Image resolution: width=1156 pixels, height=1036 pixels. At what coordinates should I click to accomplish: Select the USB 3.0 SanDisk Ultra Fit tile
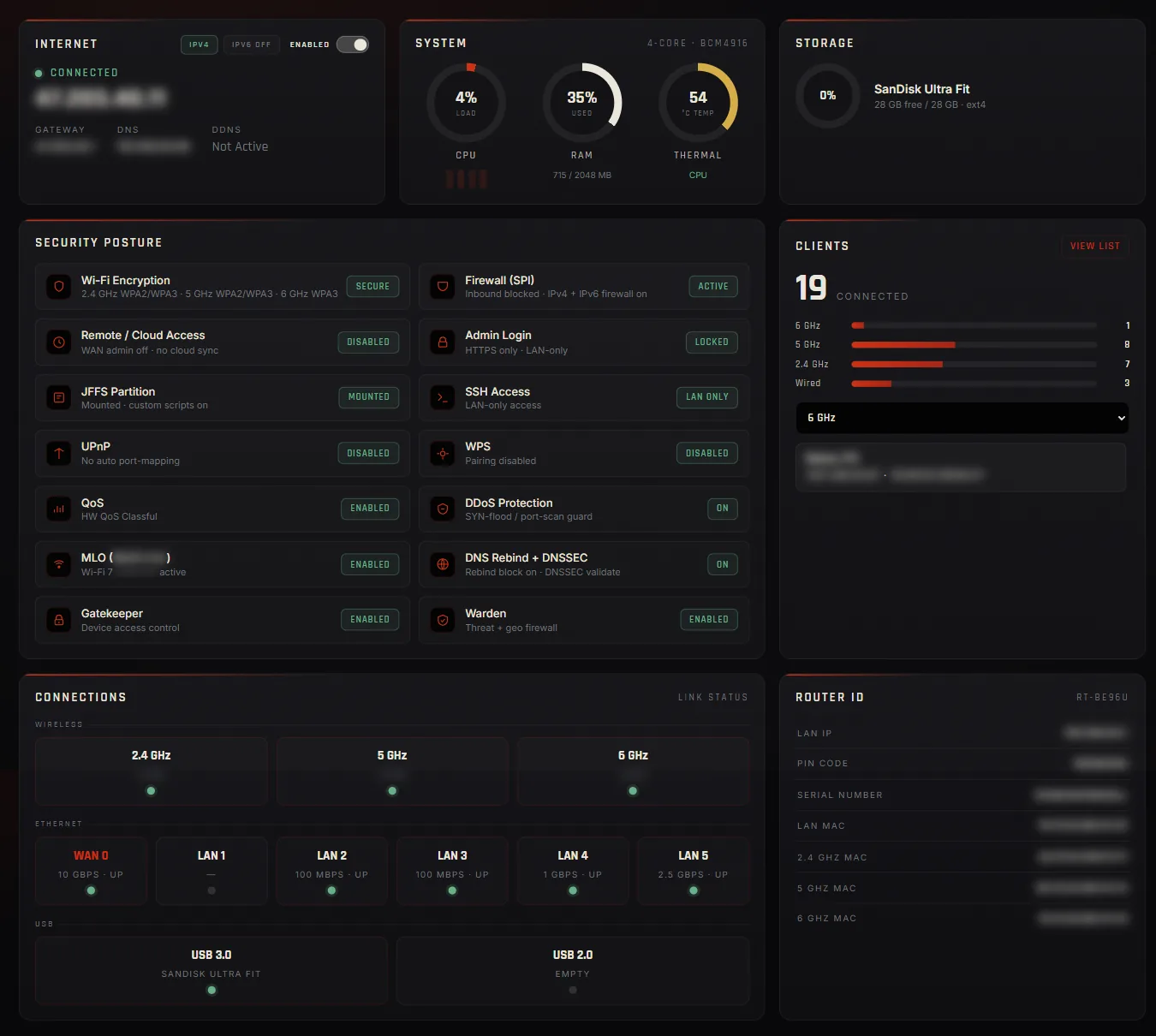pyautogui.click(x=212, y=971)
